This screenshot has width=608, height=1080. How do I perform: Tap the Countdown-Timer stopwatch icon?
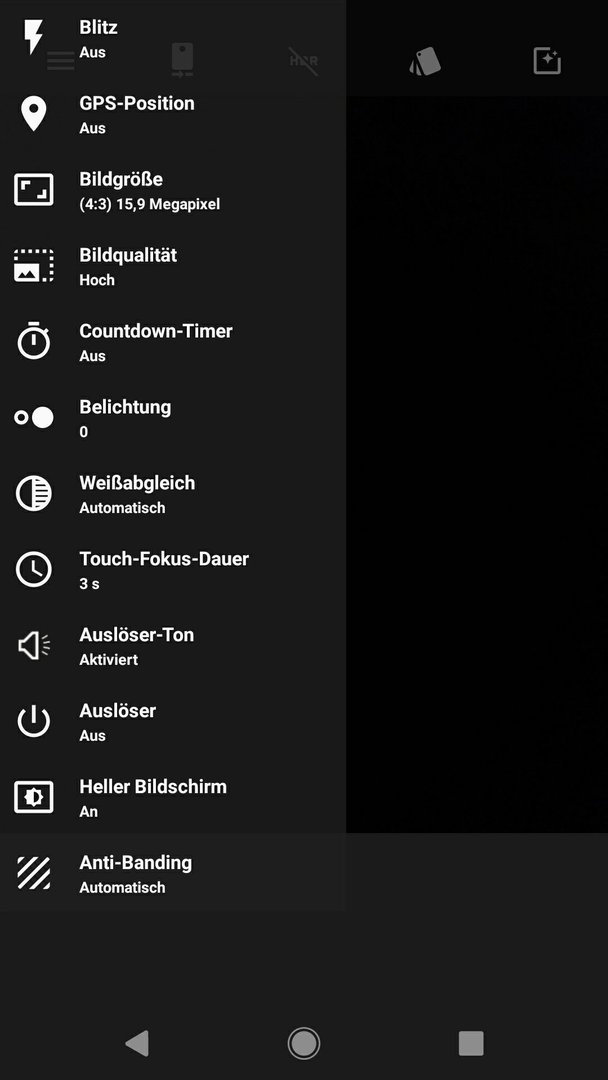click(x=34, y=342)
